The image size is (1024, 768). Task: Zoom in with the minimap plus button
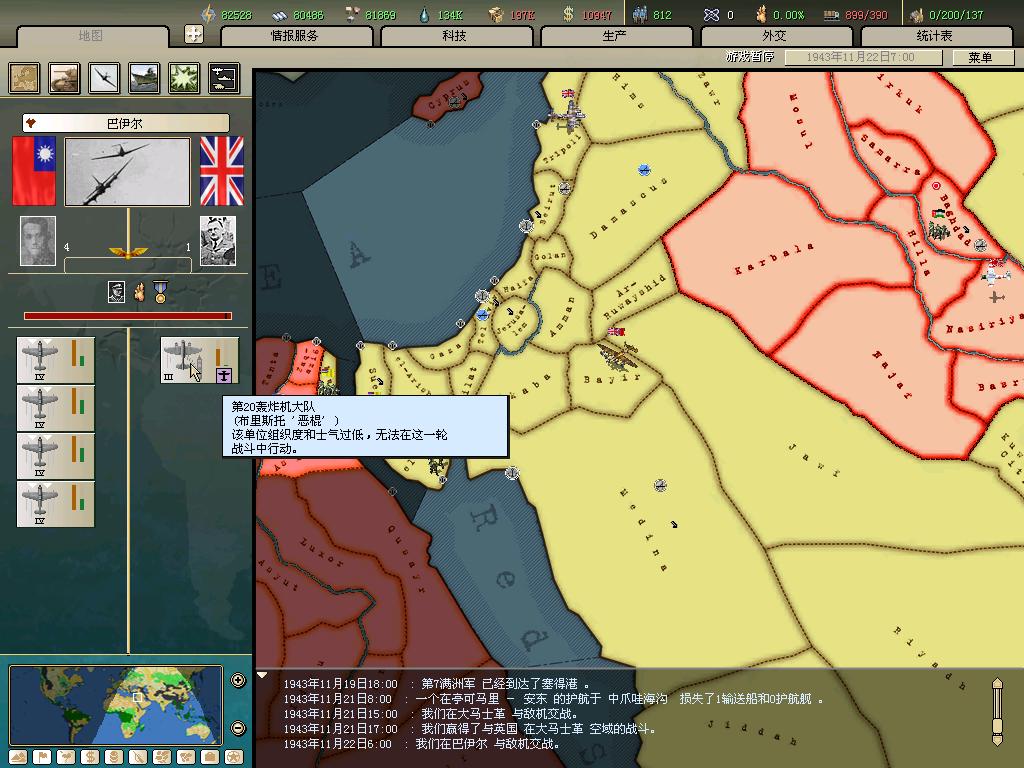tap(238, 681)
